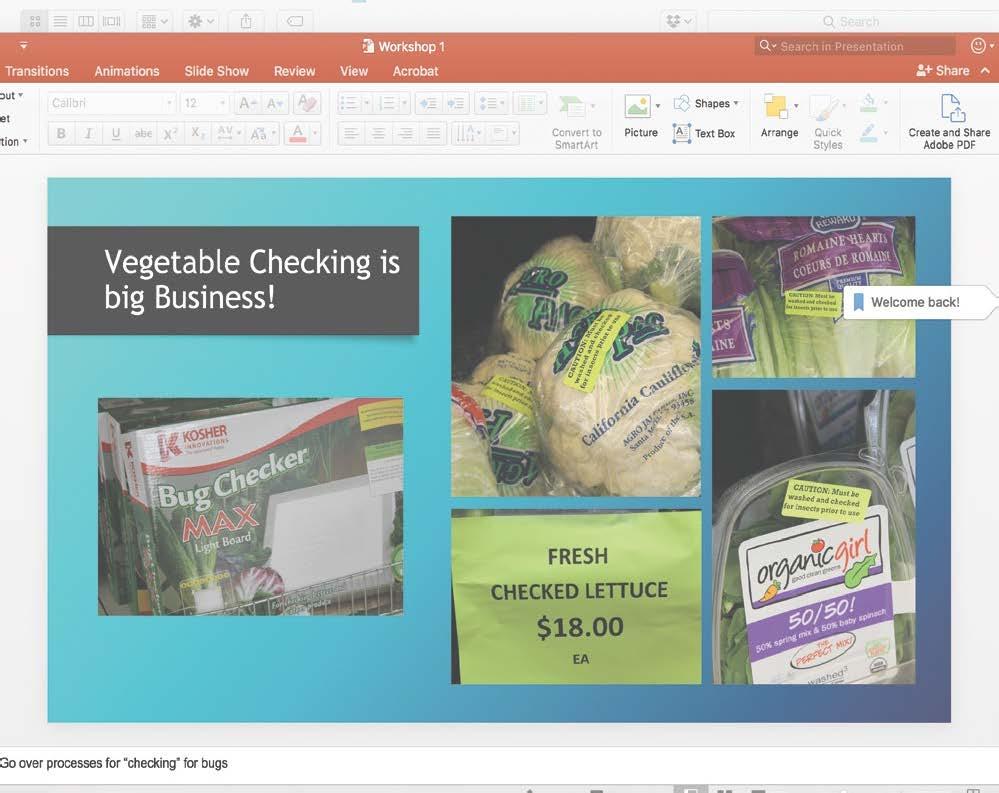Toggle Bold formatting

61,134
